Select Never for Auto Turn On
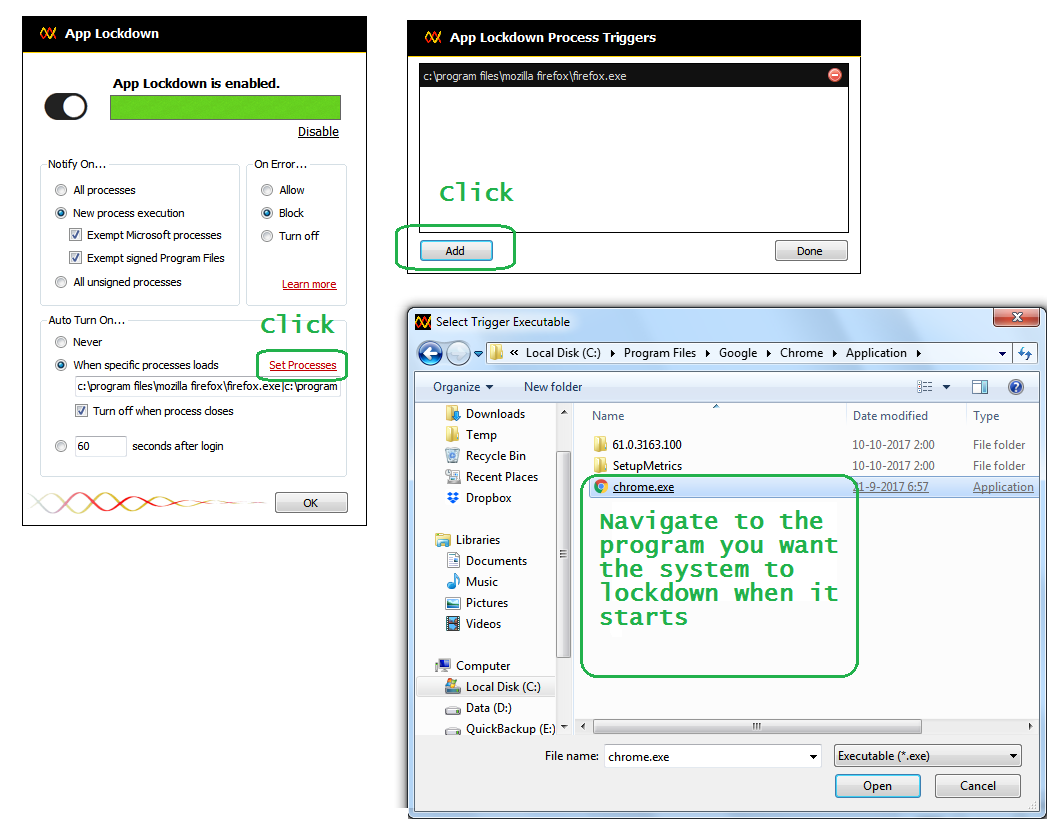 pos(61,342)
